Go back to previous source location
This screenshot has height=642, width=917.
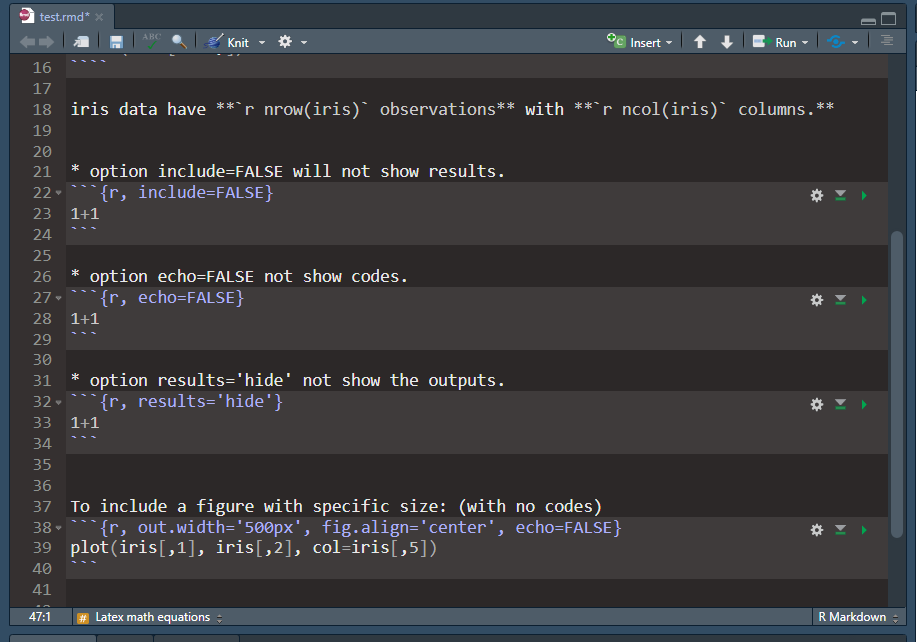[x=27, y=42]
